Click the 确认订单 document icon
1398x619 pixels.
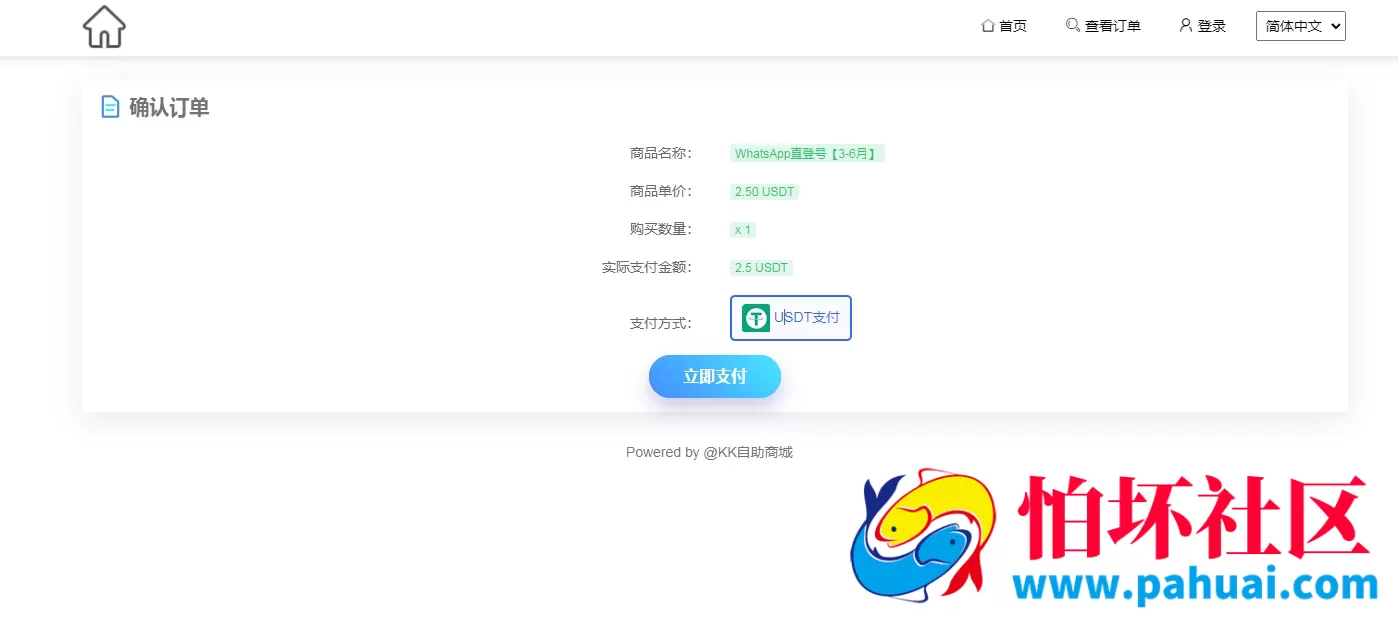point(110,107)
